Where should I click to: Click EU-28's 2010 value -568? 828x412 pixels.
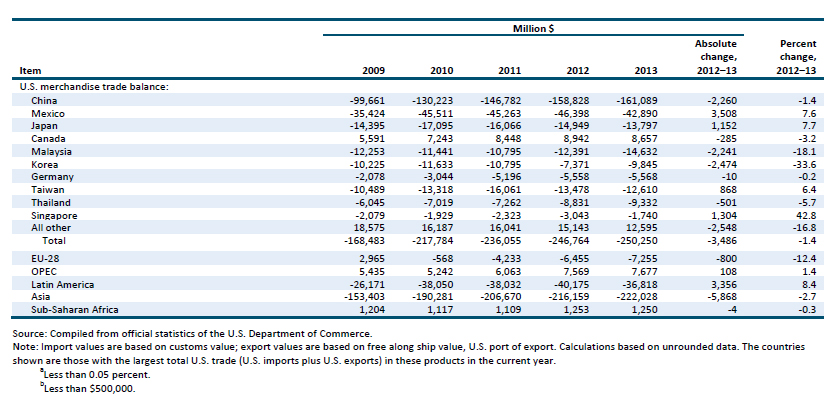tap(443, 259)
